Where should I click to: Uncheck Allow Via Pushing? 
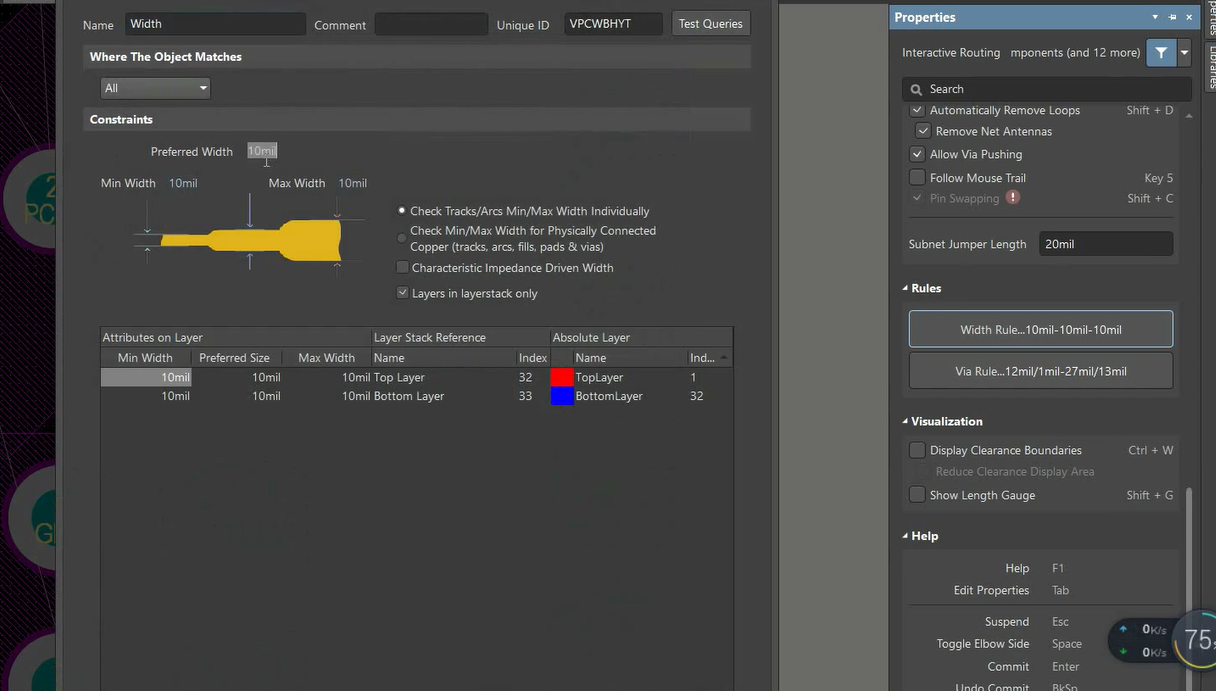coord(917,154)
